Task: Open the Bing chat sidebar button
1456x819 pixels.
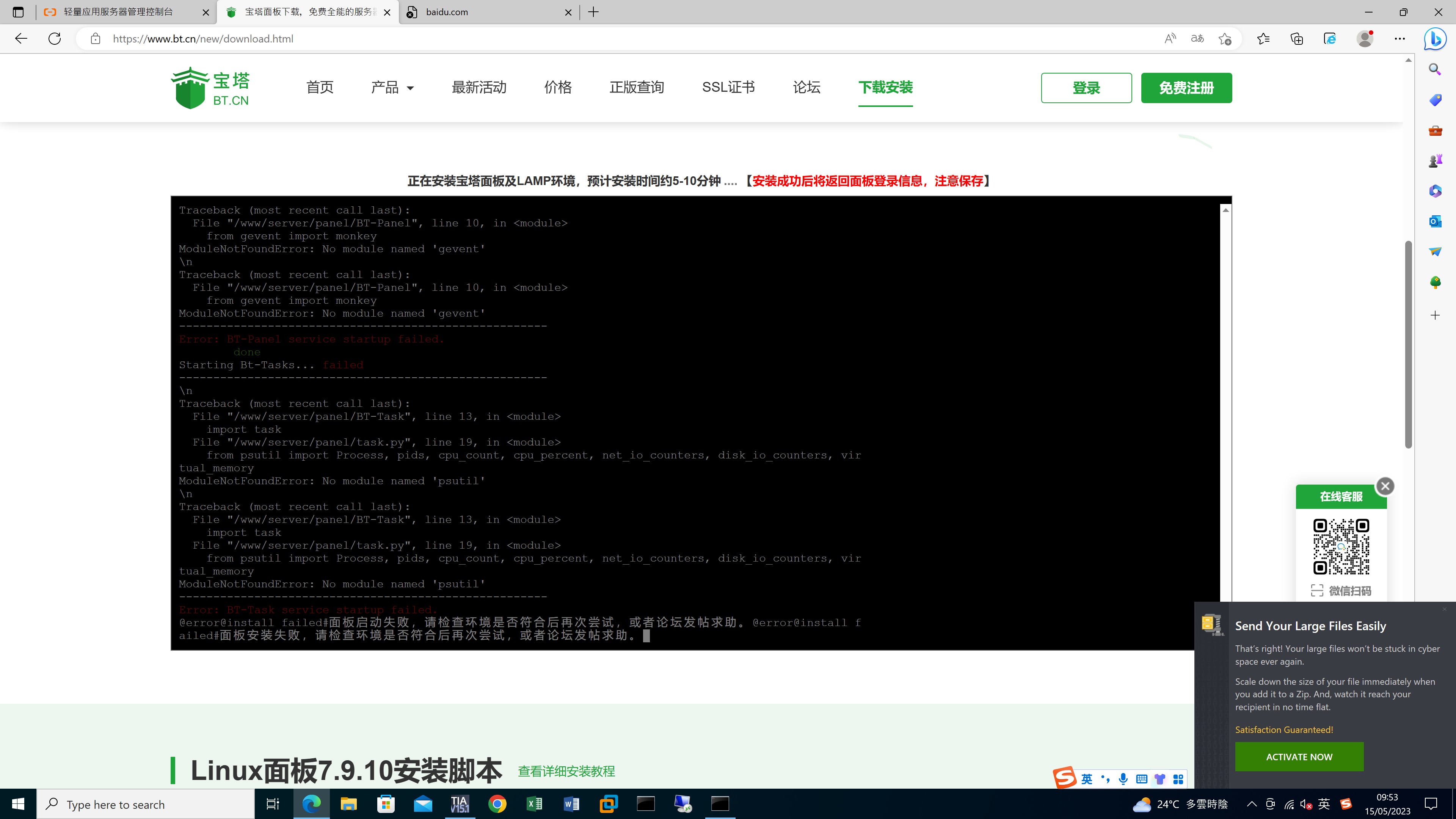Action: point(1435,38)
